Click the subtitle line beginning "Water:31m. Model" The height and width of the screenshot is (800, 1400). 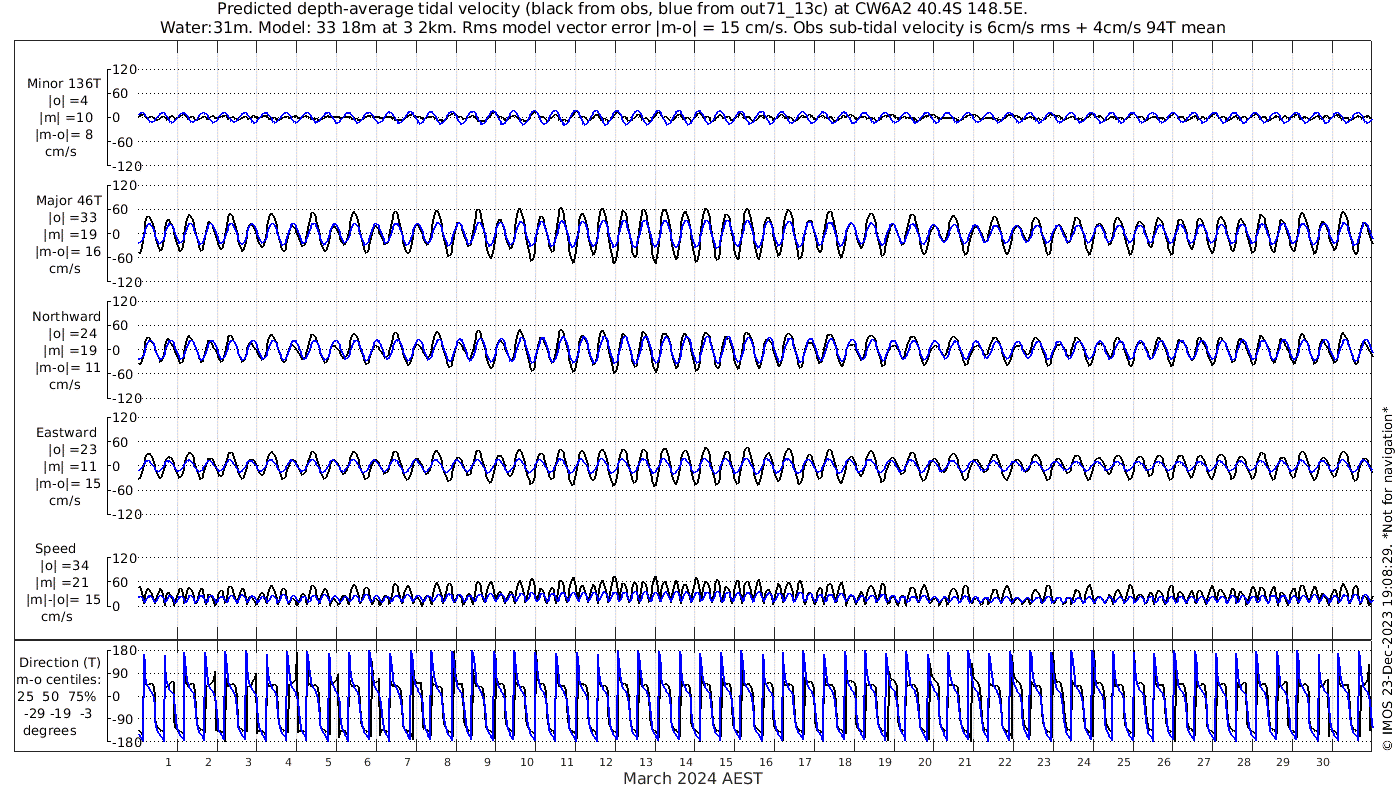pyautogui.click(x=693, y=27)
